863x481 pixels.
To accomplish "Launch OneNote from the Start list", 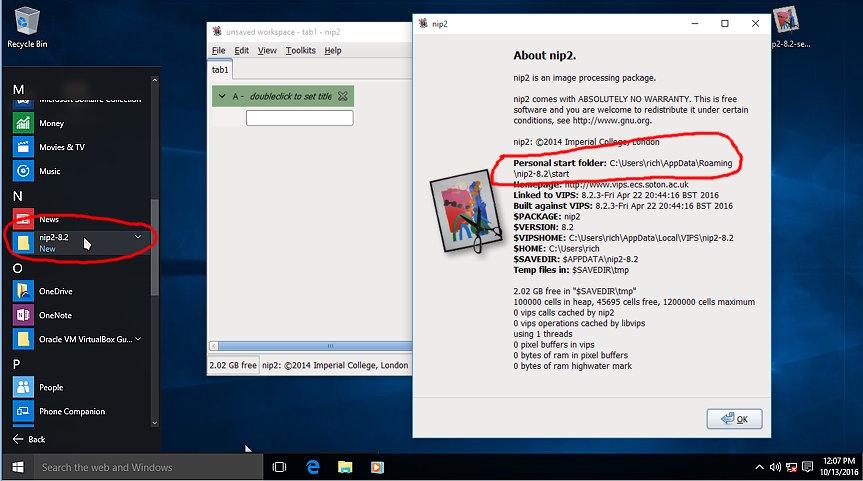I will pos(55,315).
